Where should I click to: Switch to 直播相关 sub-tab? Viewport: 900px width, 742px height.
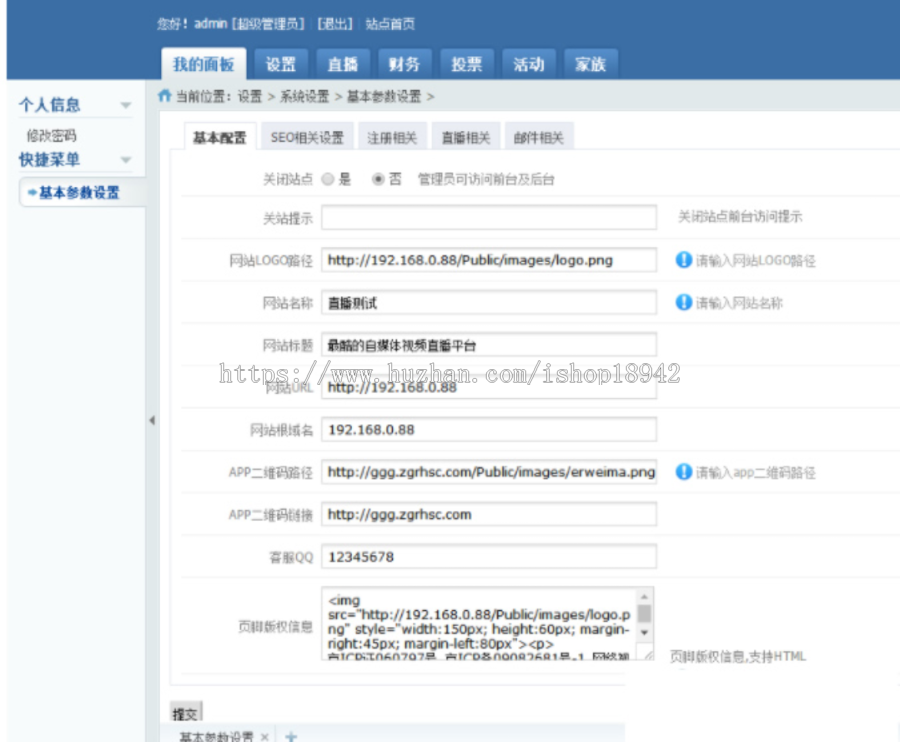[465, 137]
